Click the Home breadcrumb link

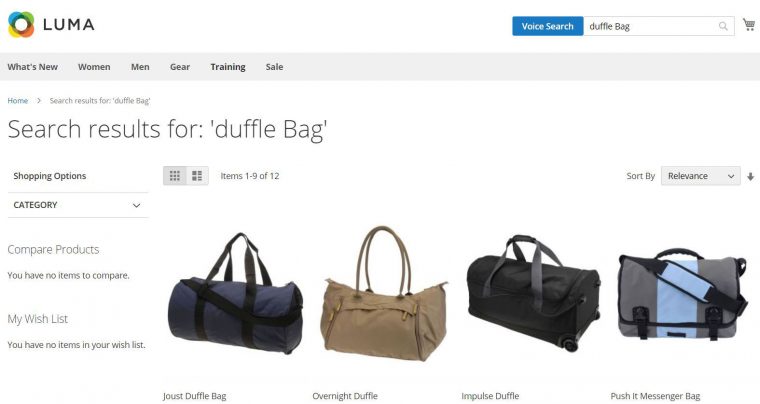tap(17, 101)
